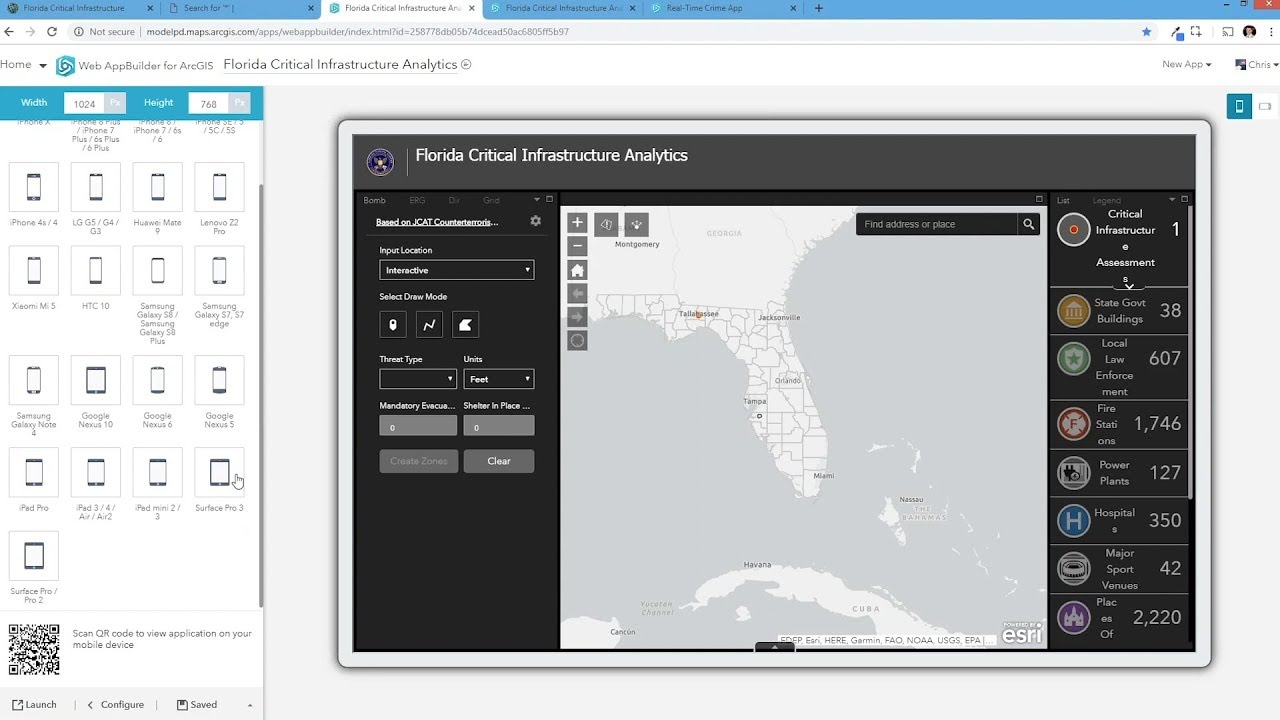Click the Find address or place field
Viewport: 1280px width, 720px height.
(937, 224)
